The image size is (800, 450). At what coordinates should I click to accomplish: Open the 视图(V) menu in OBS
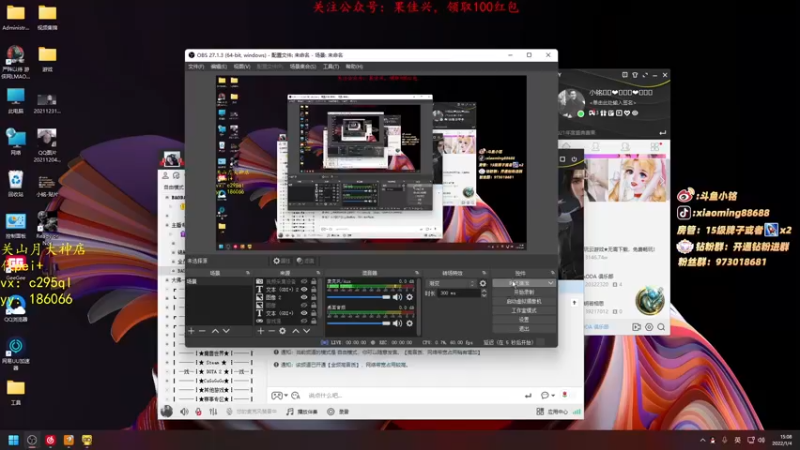point(242,67)
